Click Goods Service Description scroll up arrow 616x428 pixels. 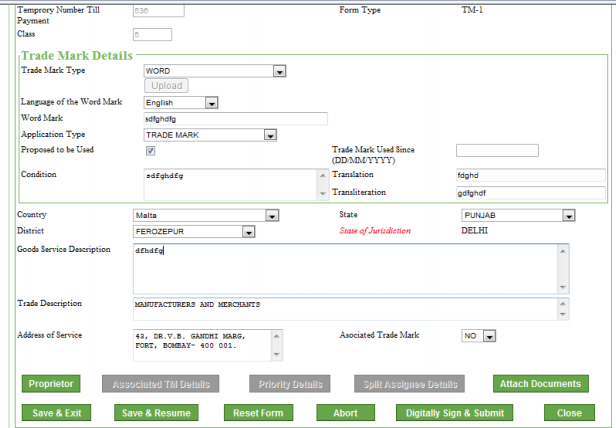[x=563, y=251]
